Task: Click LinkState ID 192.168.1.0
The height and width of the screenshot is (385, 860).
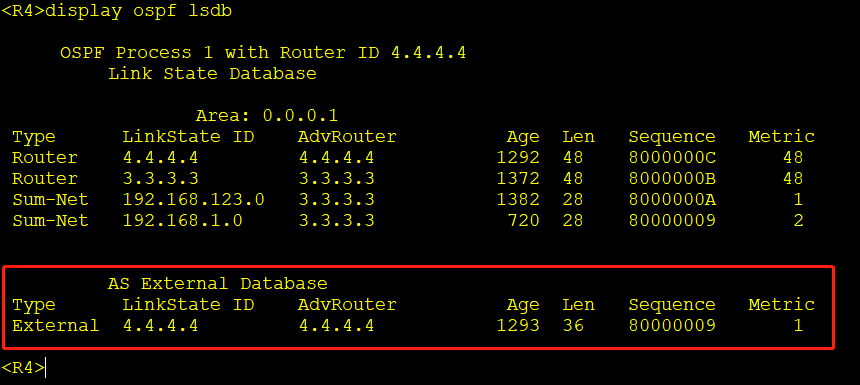Action: click(x=183, y=221)
